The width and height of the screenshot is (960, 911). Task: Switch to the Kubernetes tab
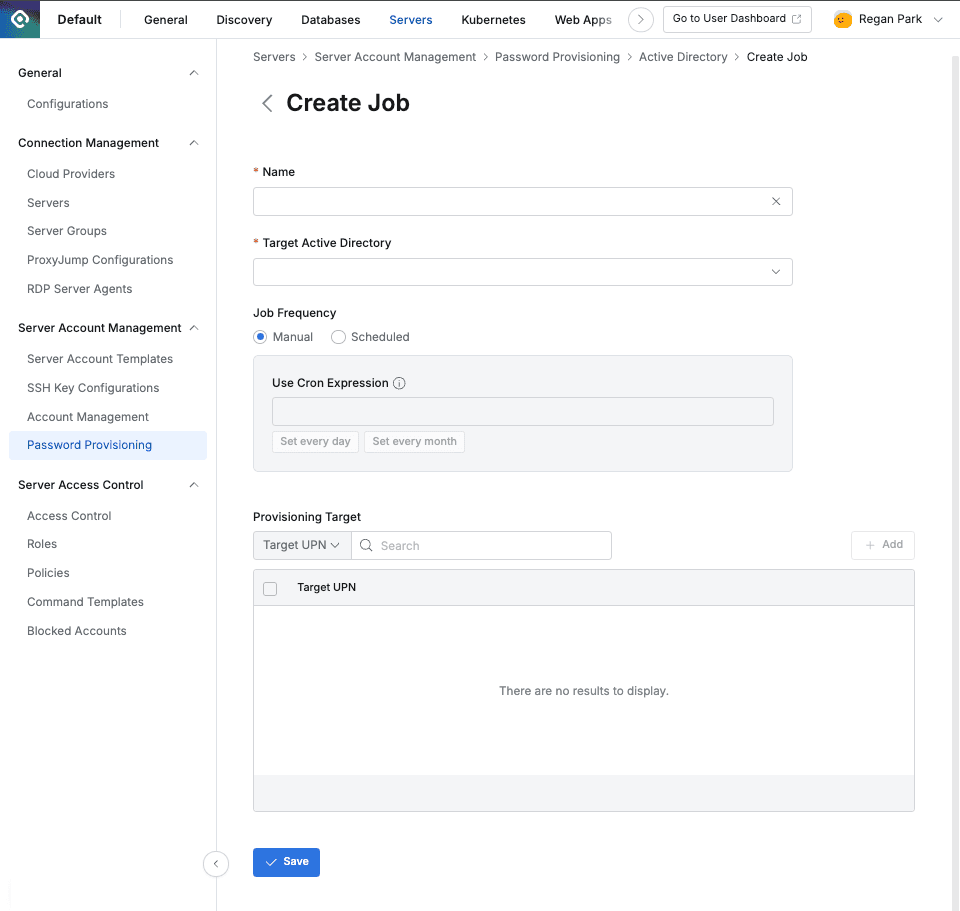(493, 19)
